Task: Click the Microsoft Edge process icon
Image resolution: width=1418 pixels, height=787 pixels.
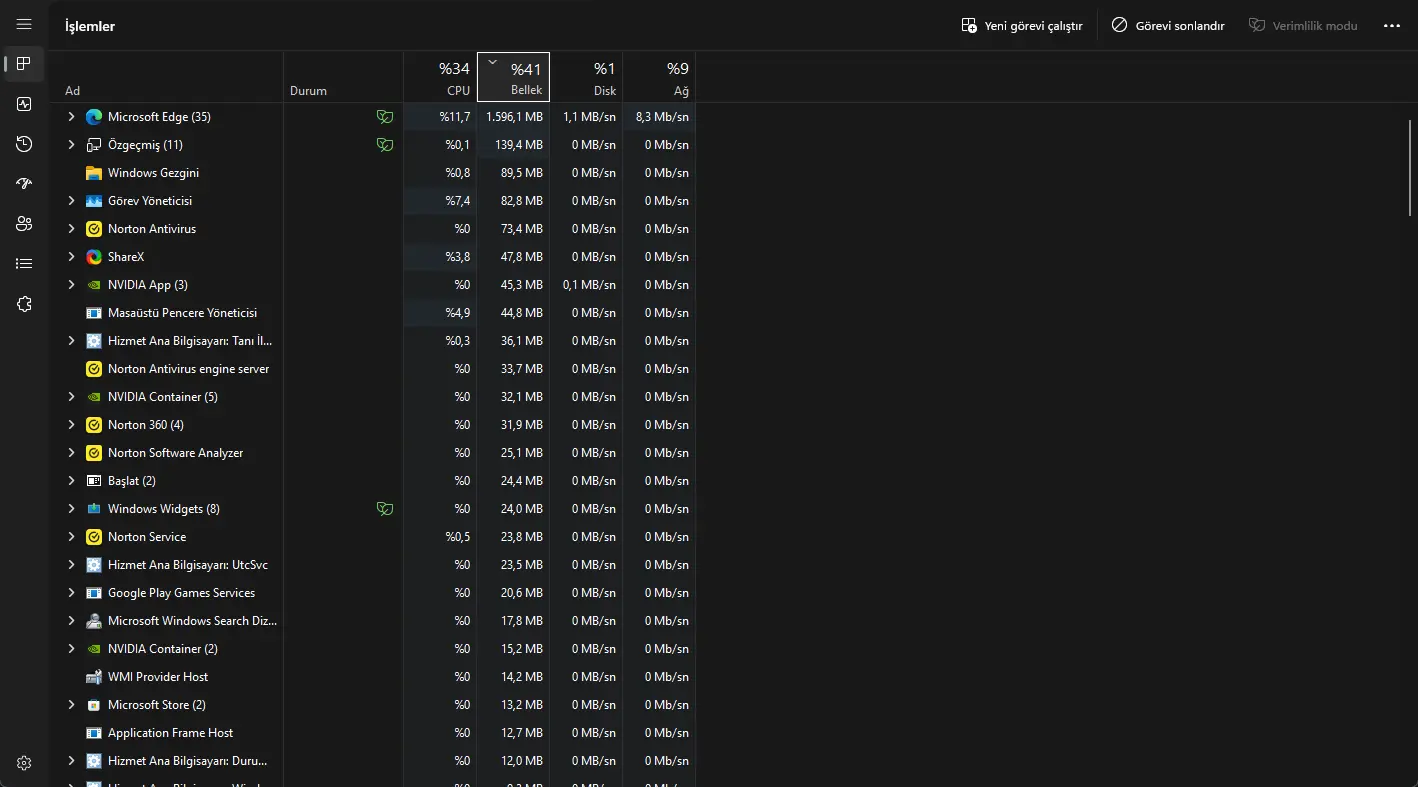Action: point(94,117)
